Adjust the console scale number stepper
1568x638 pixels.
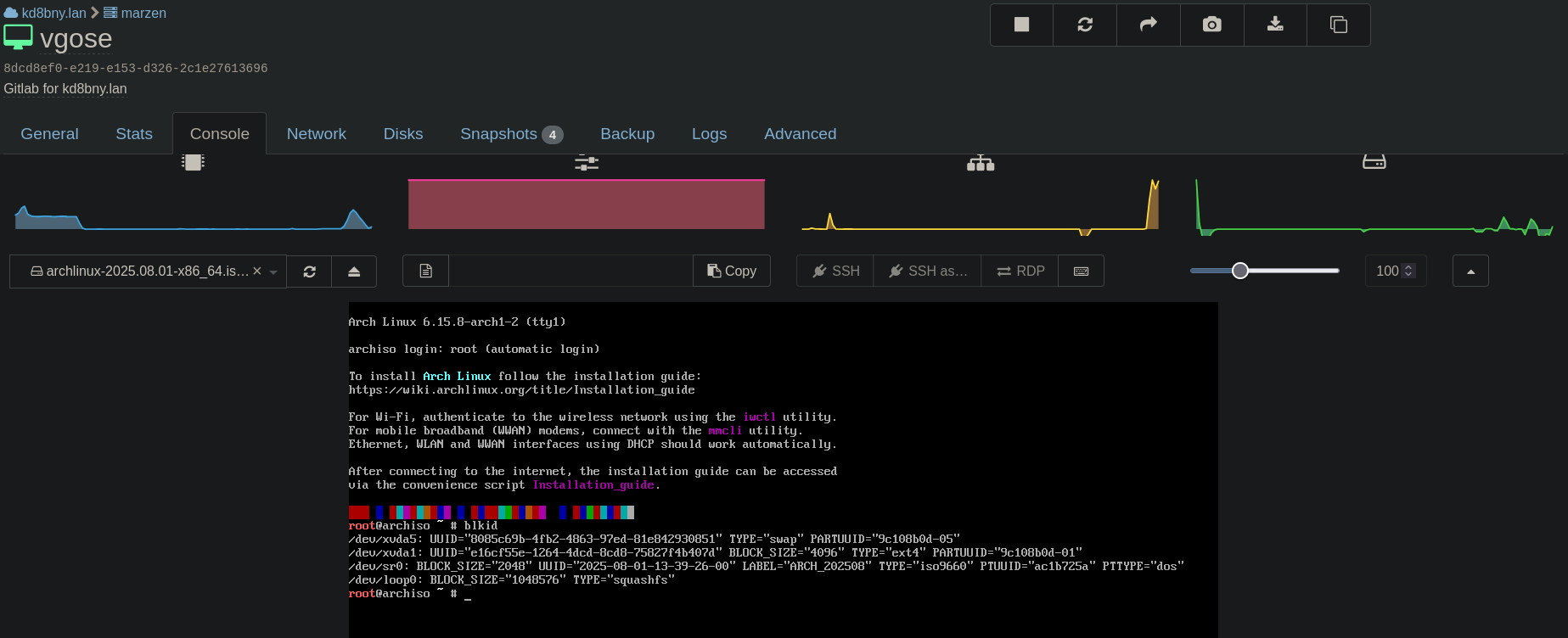tap(1408, 271)
